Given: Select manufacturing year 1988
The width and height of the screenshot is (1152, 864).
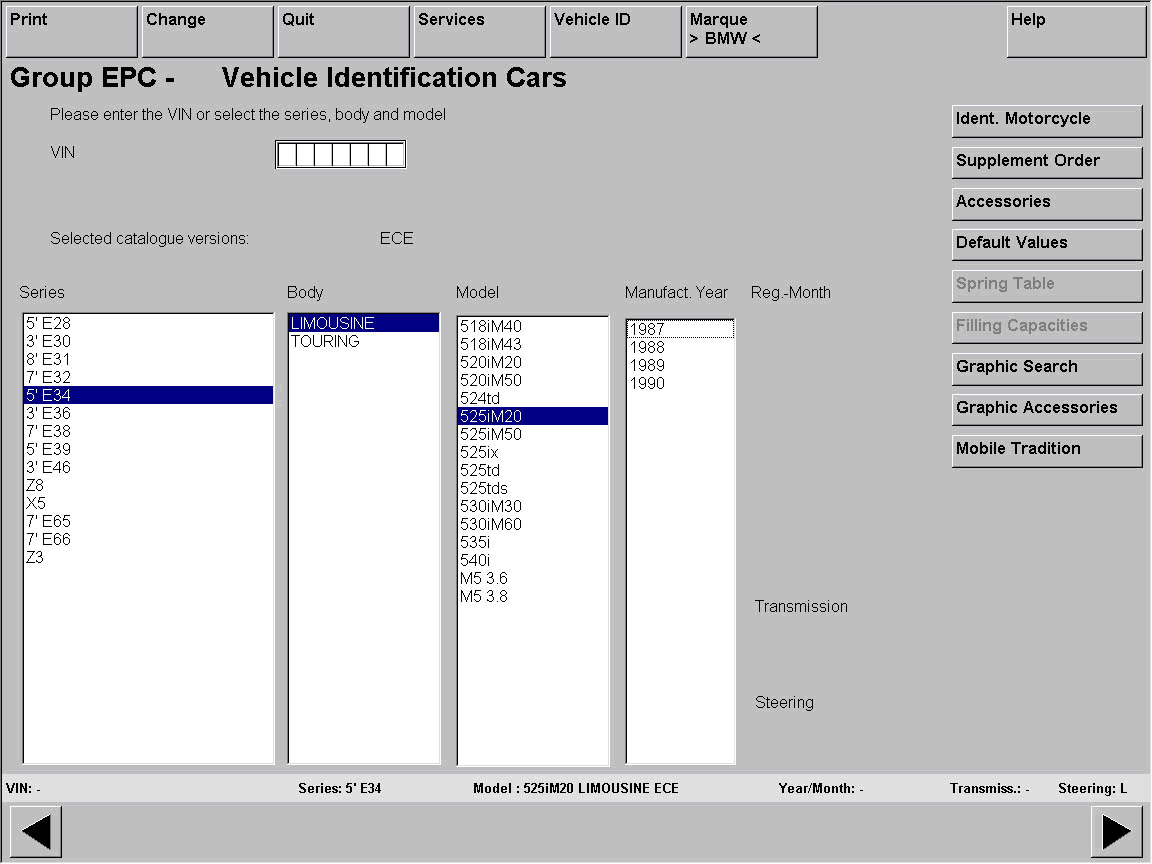Looking at the screenshot, I should click(x=680, y=347).
